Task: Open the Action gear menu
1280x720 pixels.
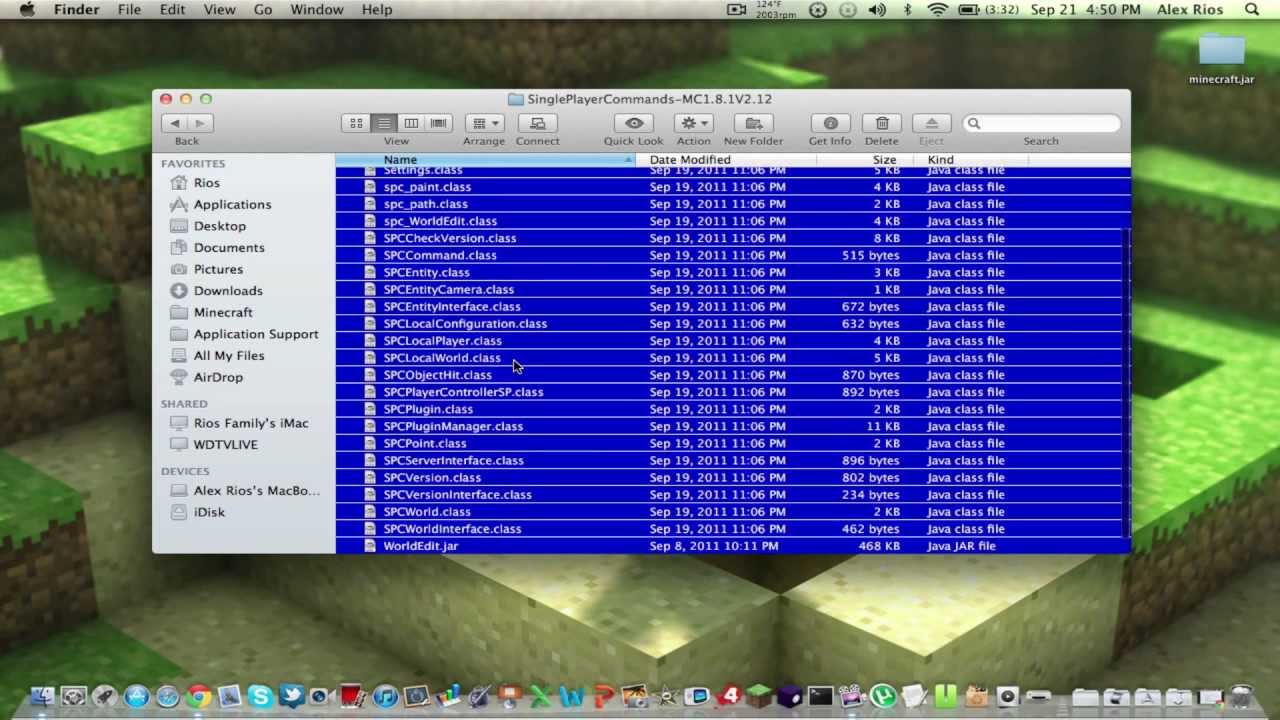Action: click(x=693, y=123)
